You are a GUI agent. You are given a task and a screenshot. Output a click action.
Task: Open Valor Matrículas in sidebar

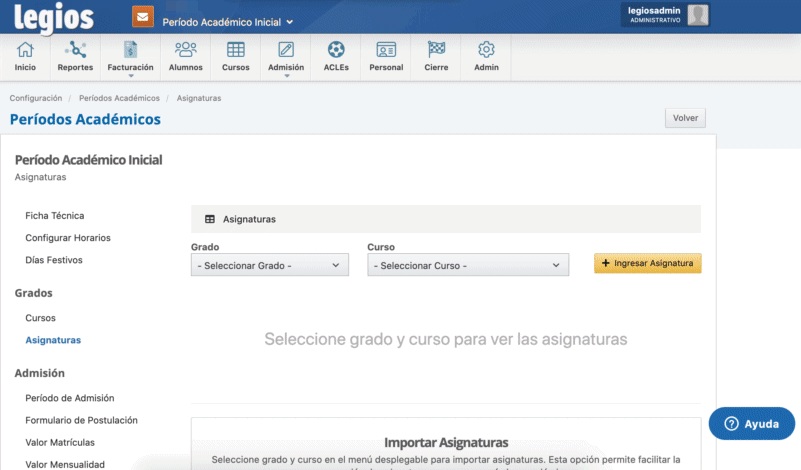point(60,442)
